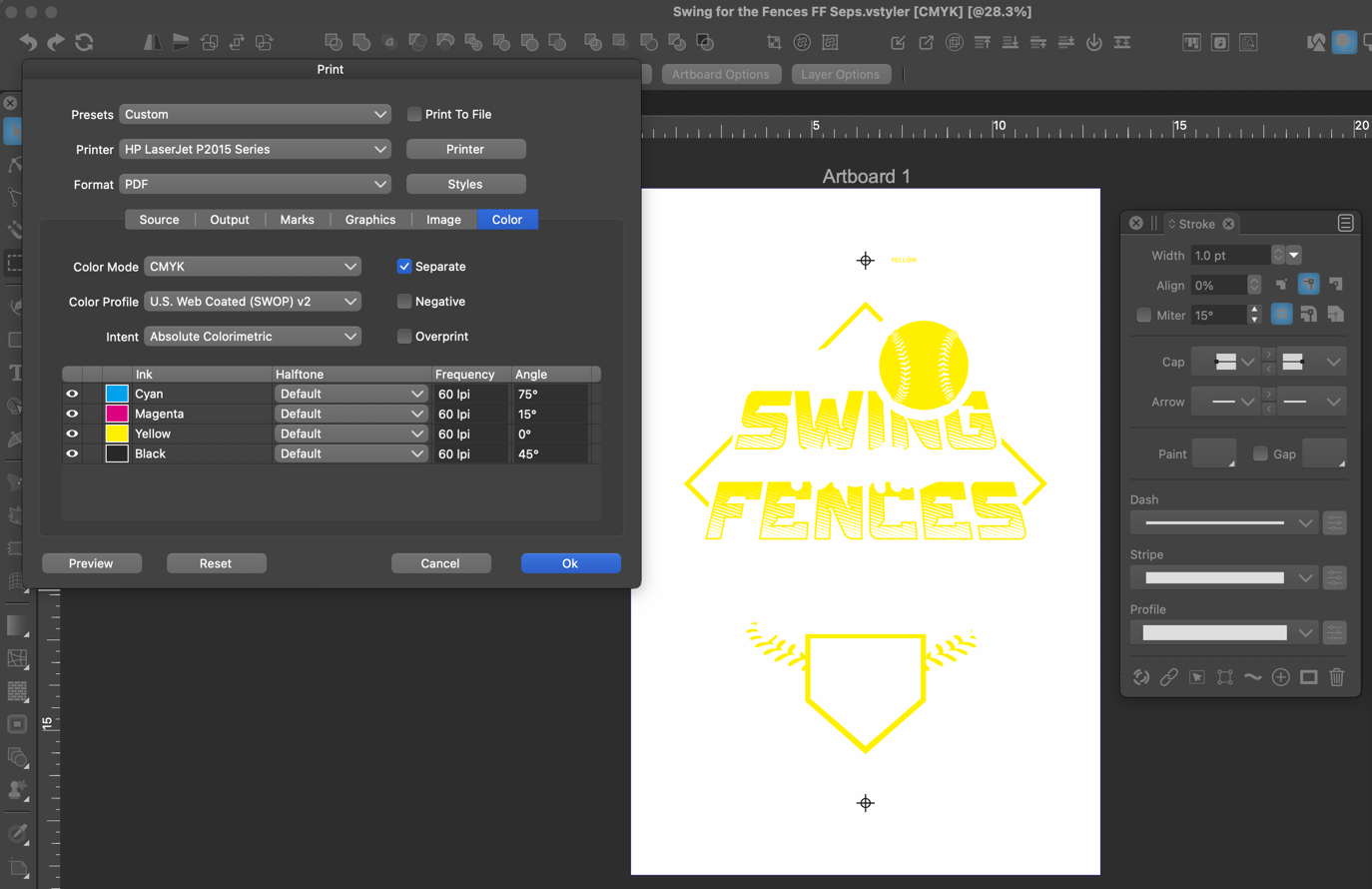This screenshot has width=1372, height=889.
Task: Hide the Magenta ink with eye icon
Action: click(72, 414)
